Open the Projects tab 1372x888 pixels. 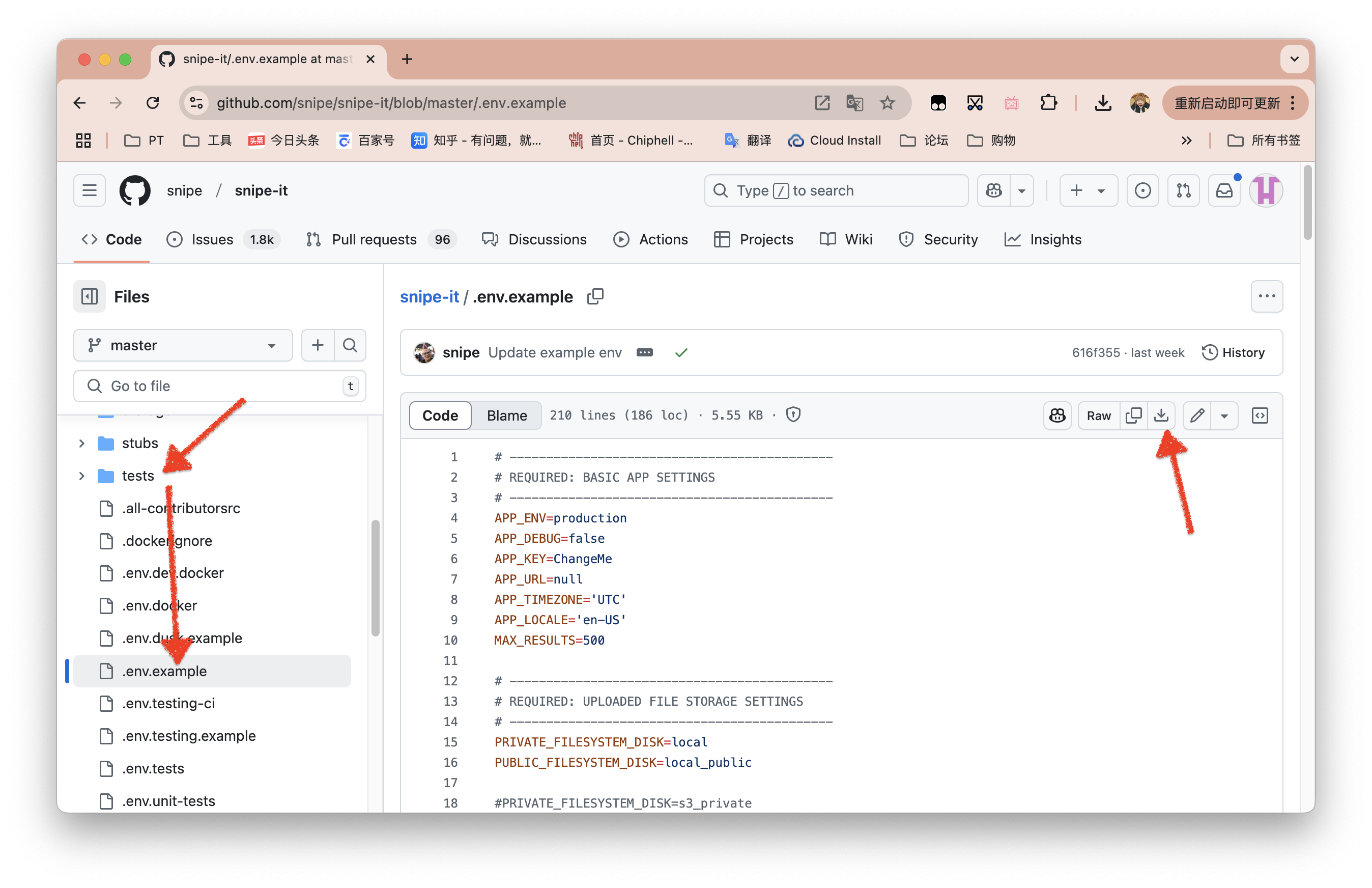pos(753,239)
